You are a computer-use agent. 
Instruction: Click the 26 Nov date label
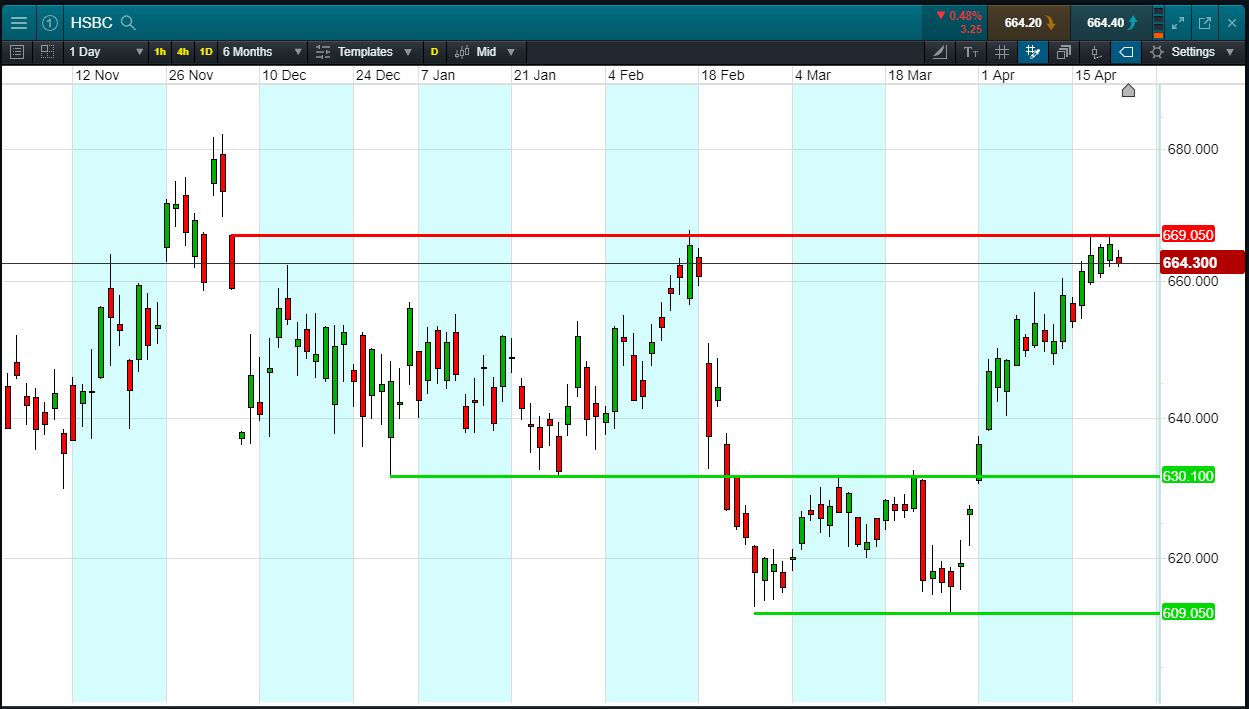click(191, 75)
